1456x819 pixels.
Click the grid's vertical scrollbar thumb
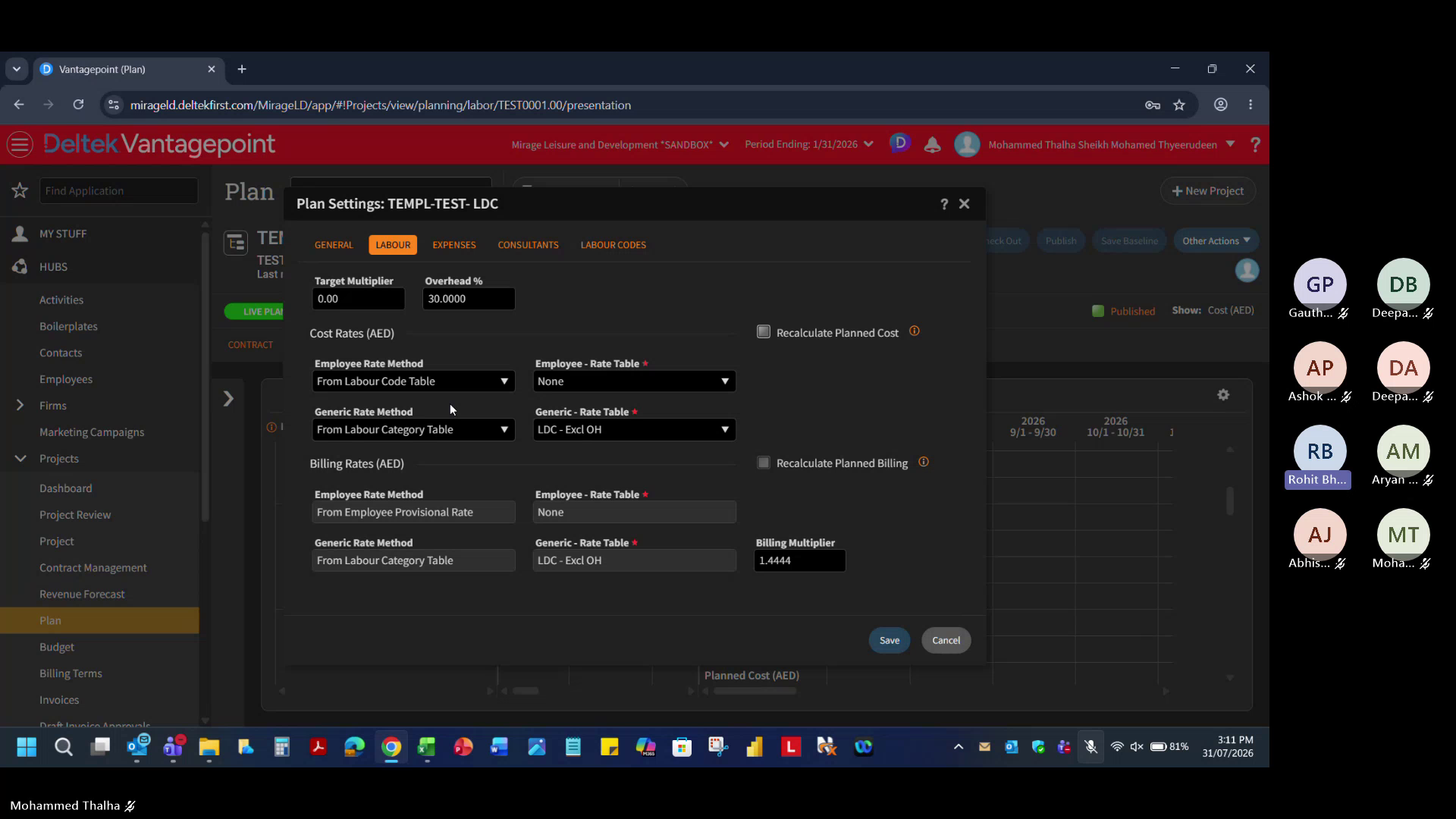pyautogui.click(x=1230, y=500)
